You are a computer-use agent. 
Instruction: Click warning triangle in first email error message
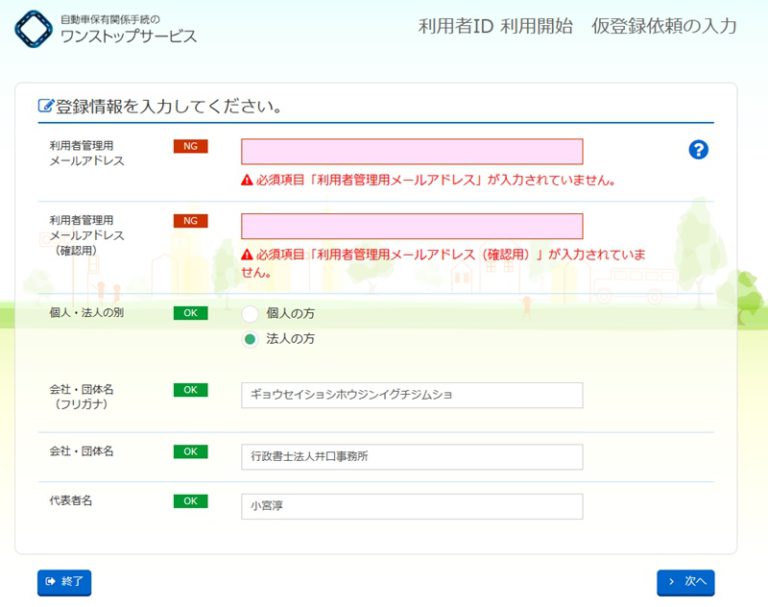point(247,180)
